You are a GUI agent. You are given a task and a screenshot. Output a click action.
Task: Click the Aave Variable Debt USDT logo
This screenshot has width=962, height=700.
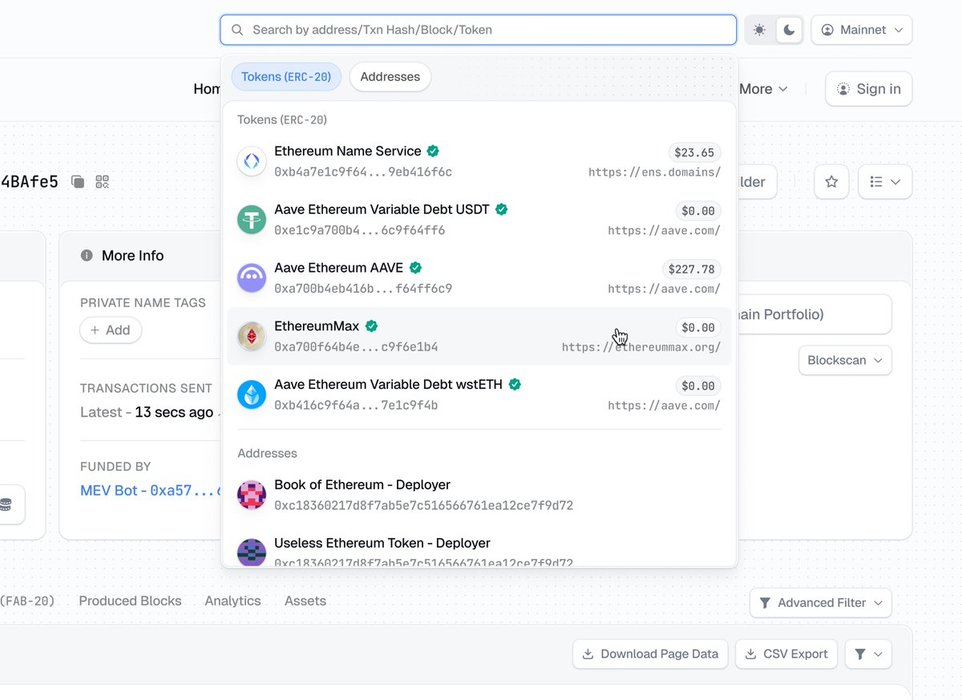[252, 220]
